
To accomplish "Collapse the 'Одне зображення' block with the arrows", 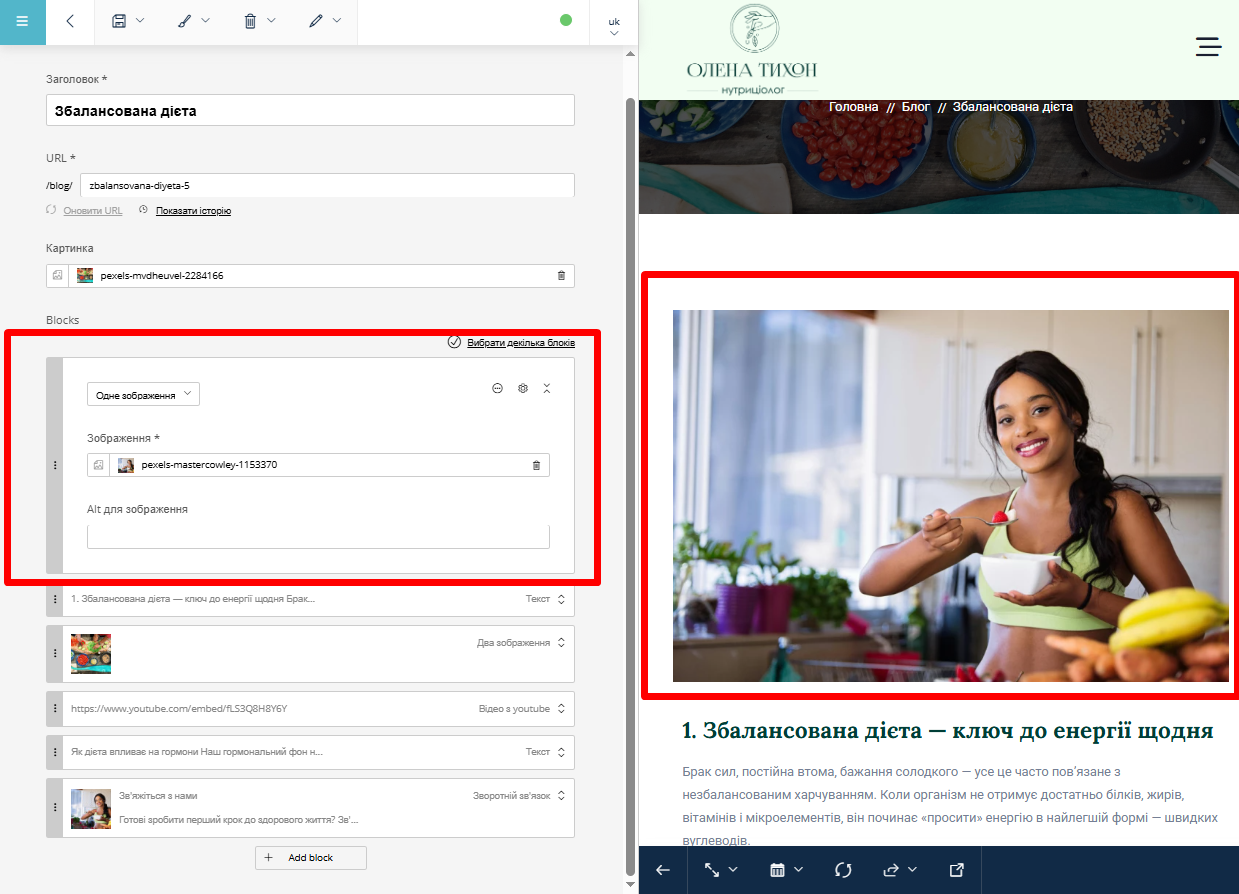I will 547,388.
